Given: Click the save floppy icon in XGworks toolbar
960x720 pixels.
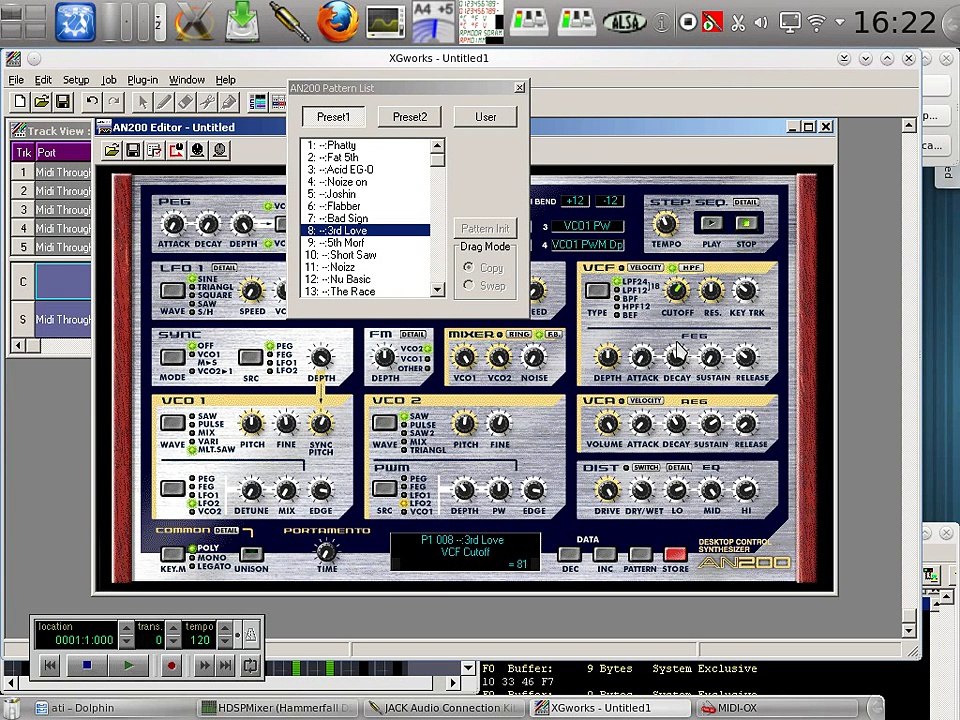Looking at the screenshot, I should [x=62, y=102].
